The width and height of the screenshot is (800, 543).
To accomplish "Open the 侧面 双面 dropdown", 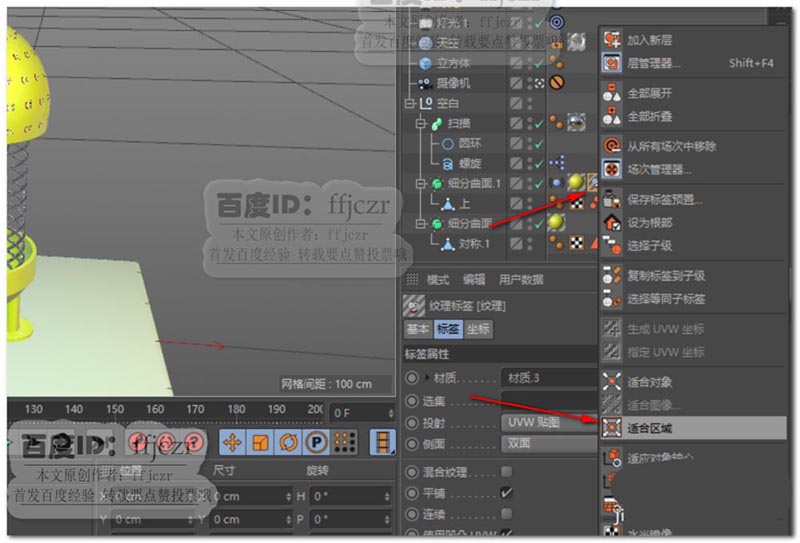I will pyautogui.click(x=549, y=443).
